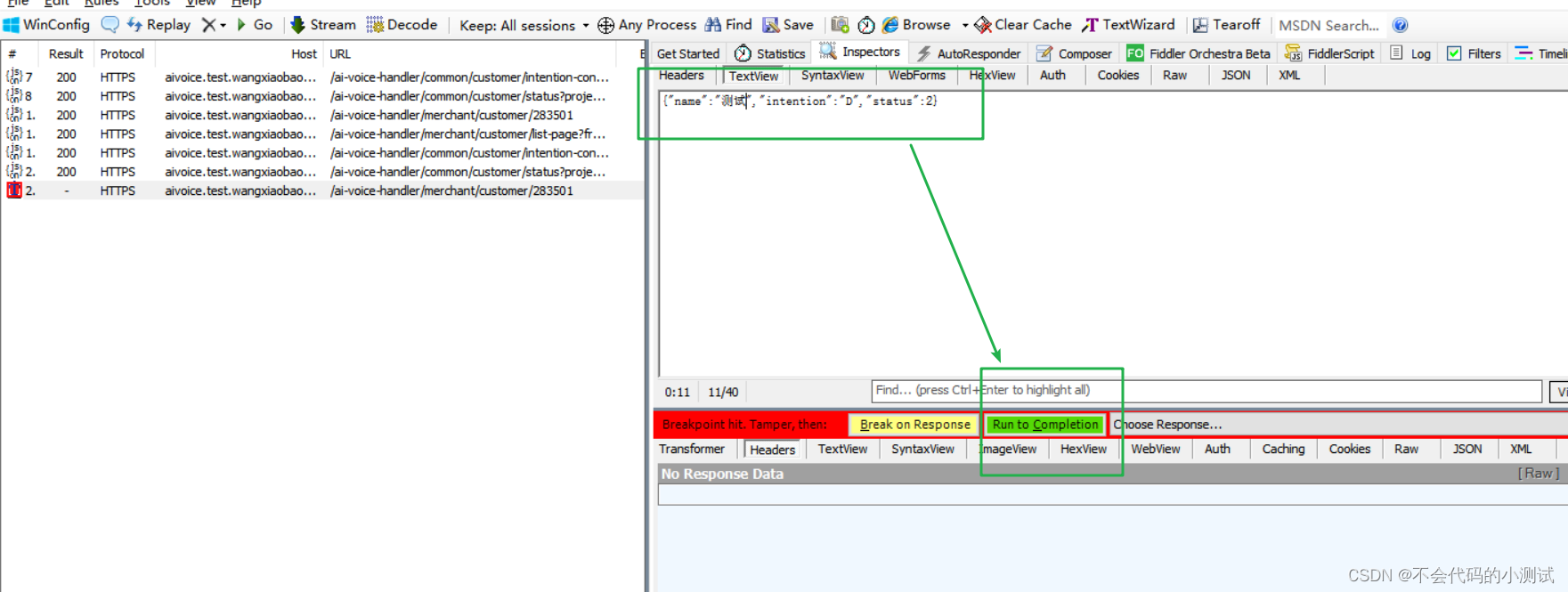Select the Inspectors tab
Screen dimensions: 1568x592
860,52
